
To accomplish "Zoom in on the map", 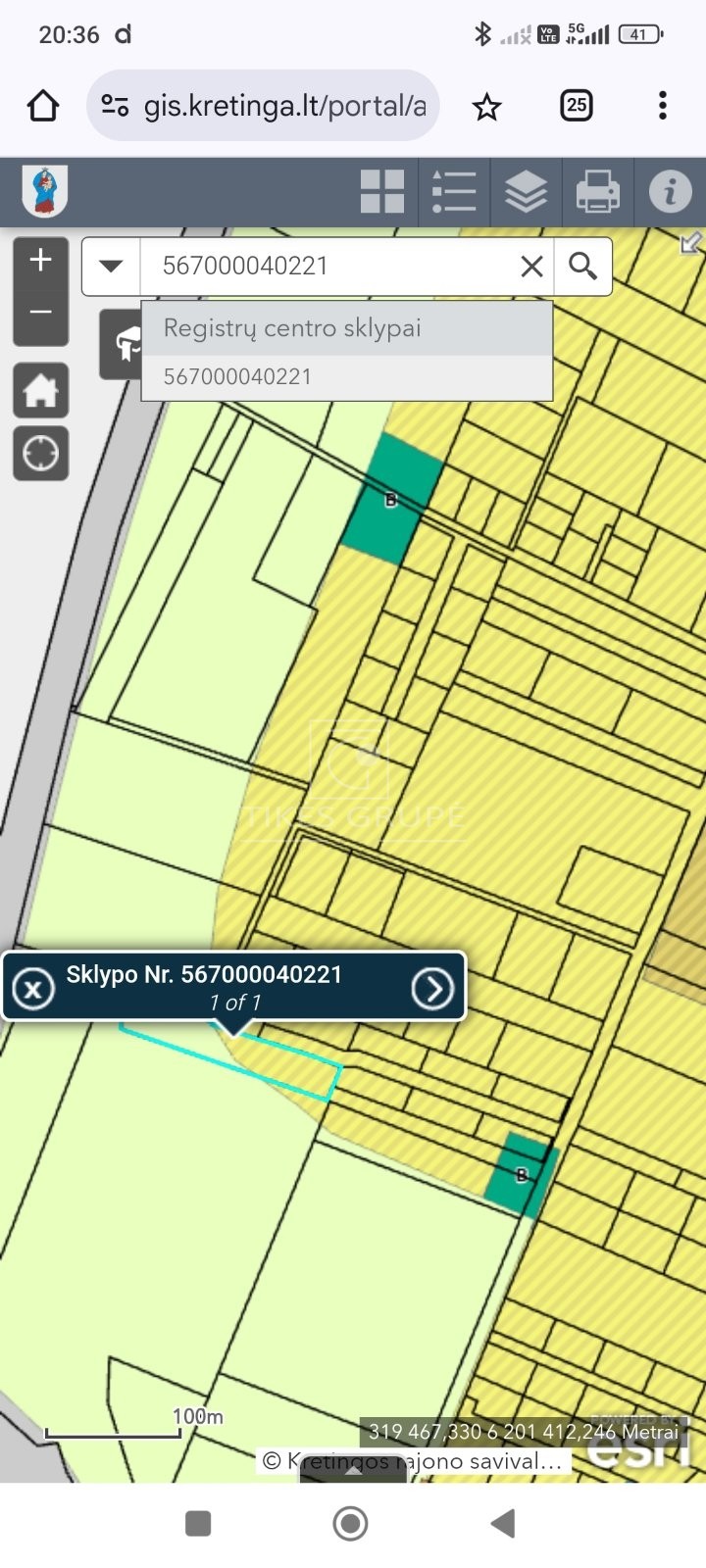I will [40, 261].
